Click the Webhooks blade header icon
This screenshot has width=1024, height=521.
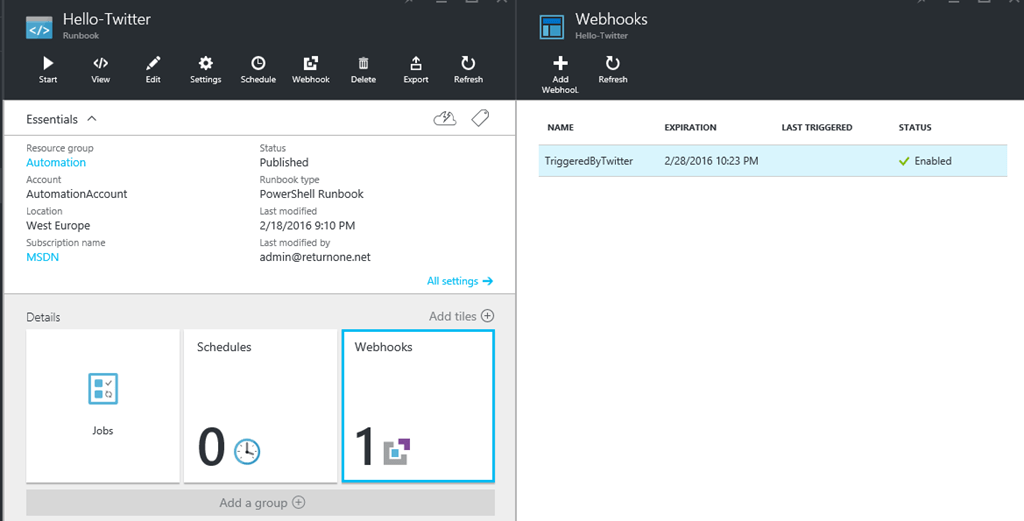[x=552, y=27]
